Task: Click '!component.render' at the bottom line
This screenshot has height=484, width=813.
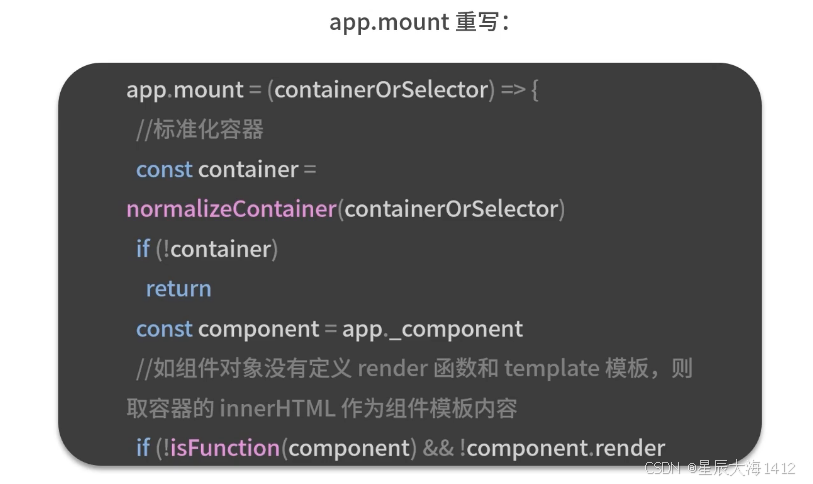Action: [562, 448]
